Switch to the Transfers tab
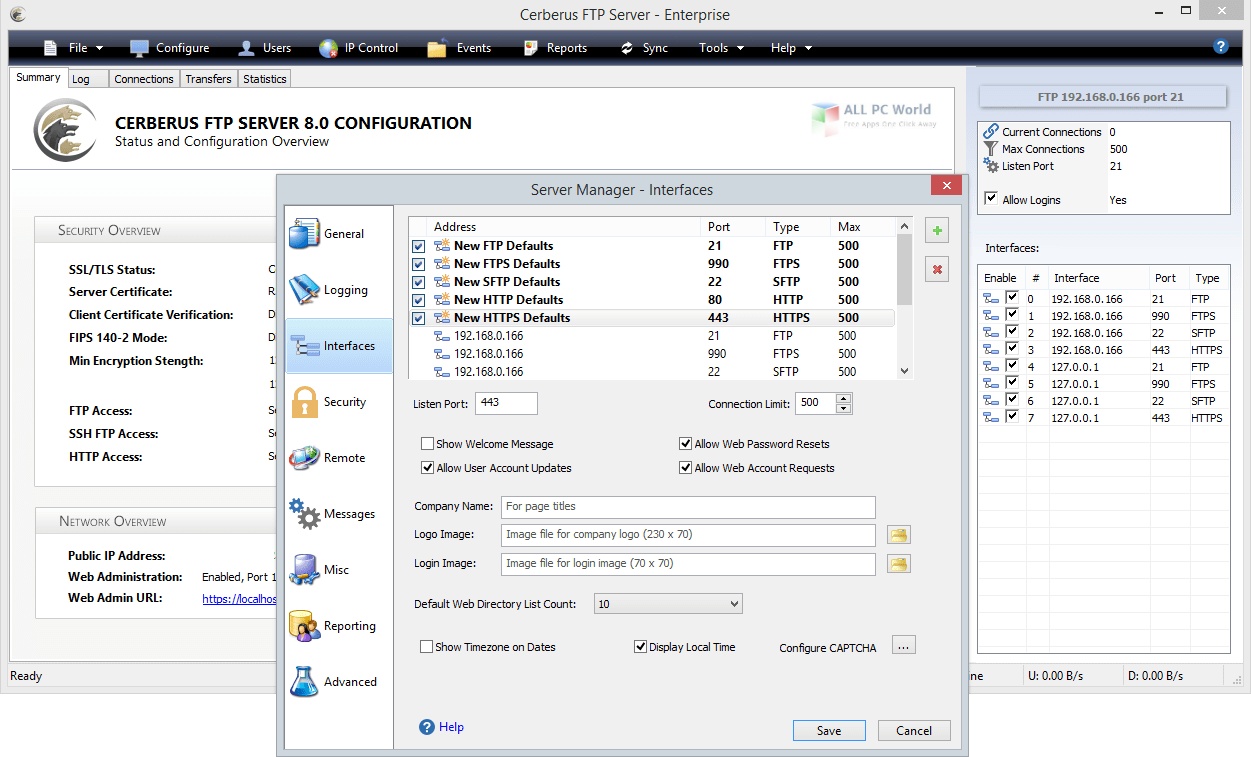 pyautogui.click(x=209, y=79)
